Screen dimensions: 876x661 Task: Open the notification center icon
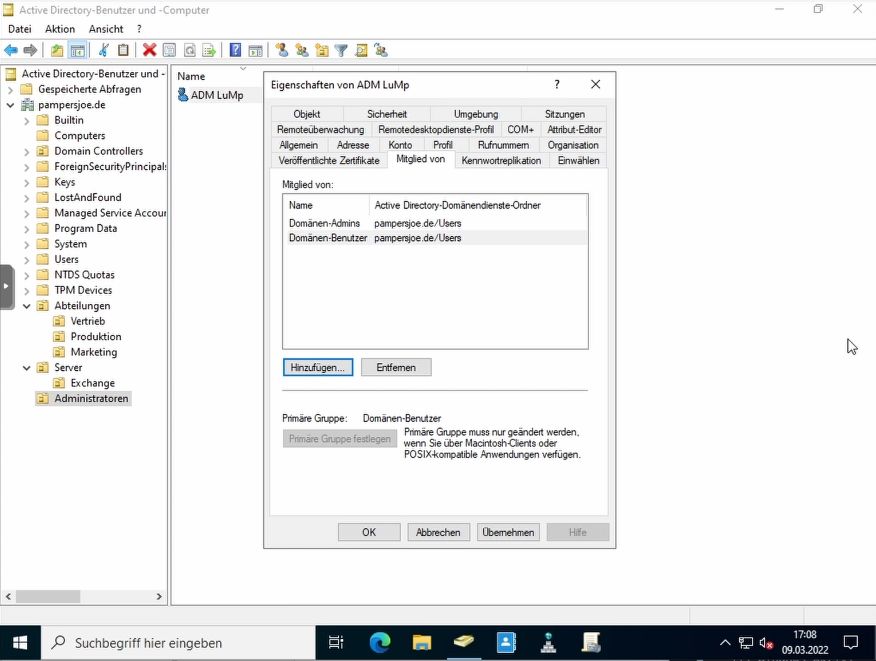point(850,643)
